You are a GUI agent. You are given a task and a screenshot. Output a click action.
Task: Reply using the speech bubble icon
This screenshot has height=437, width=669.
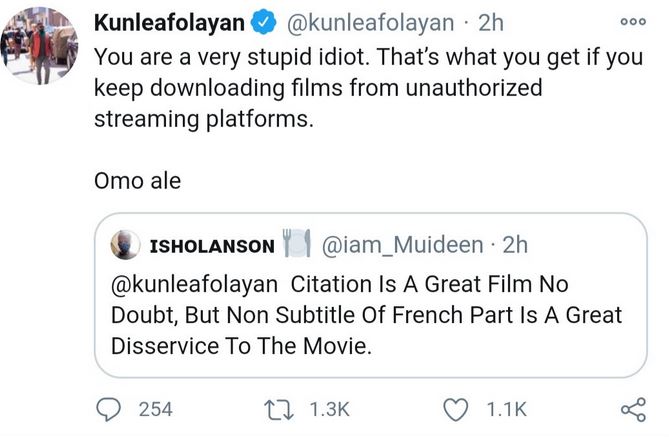pyautogui.click(x=112, y=409)
